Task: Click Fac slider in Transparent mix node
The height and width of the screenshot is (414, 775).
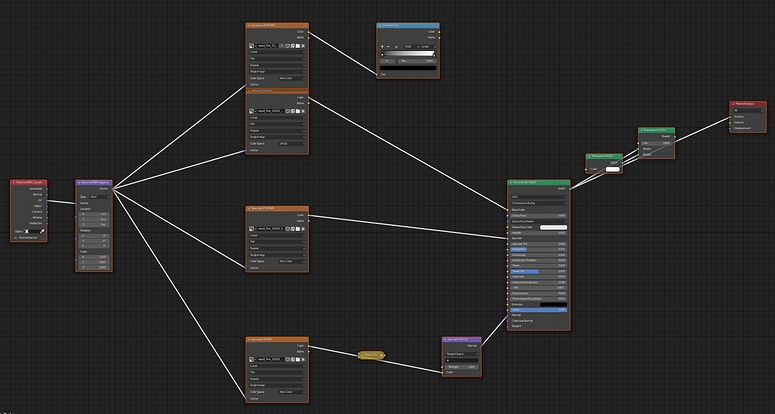Action: click(656, 143)
